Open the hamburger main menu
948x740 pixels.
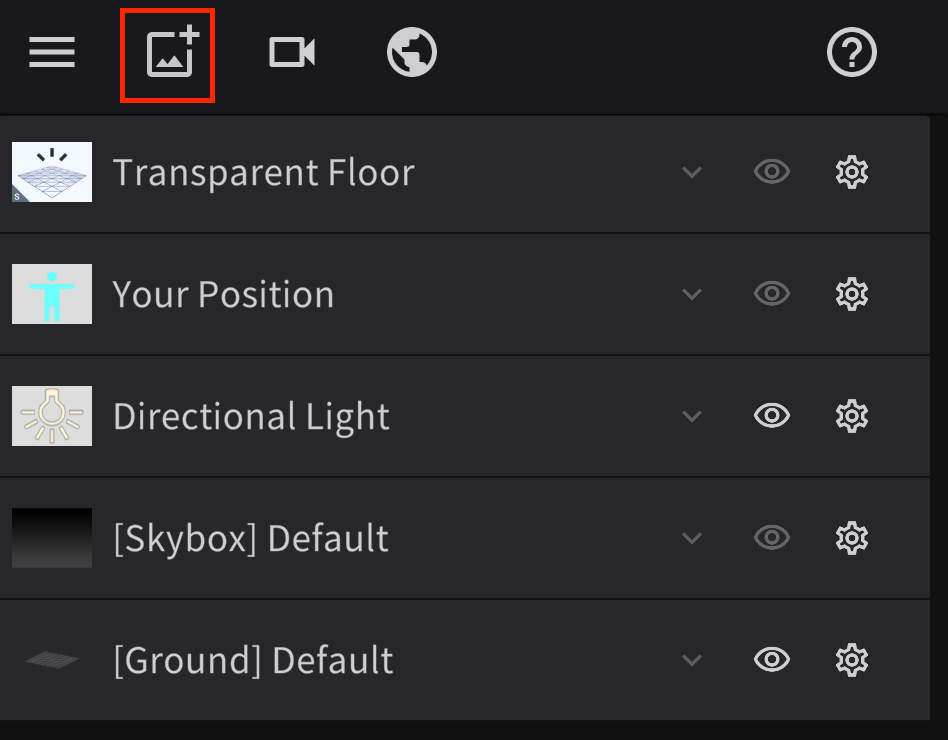[52, 52]
